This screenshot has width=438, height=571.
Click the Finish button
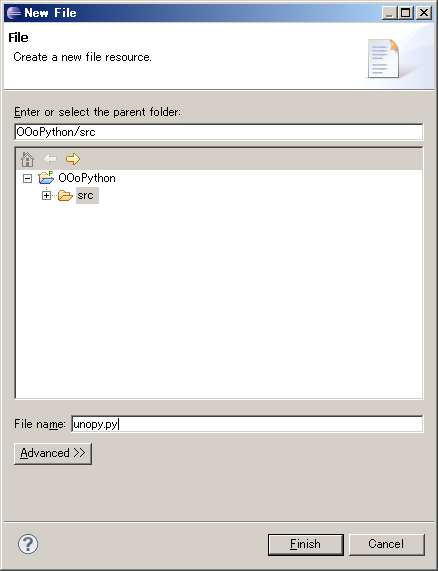306,544
